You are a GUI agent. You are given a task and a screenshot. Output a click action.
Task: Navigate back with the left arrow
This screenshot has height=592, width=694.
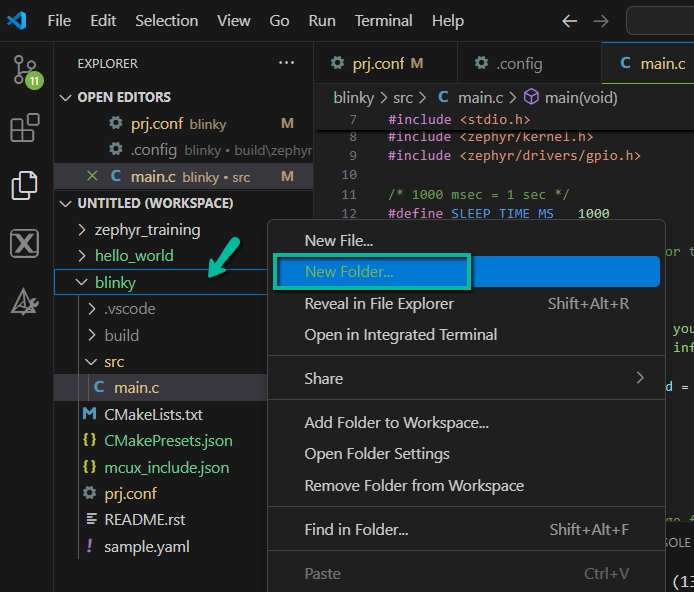[x=570, y=20]
